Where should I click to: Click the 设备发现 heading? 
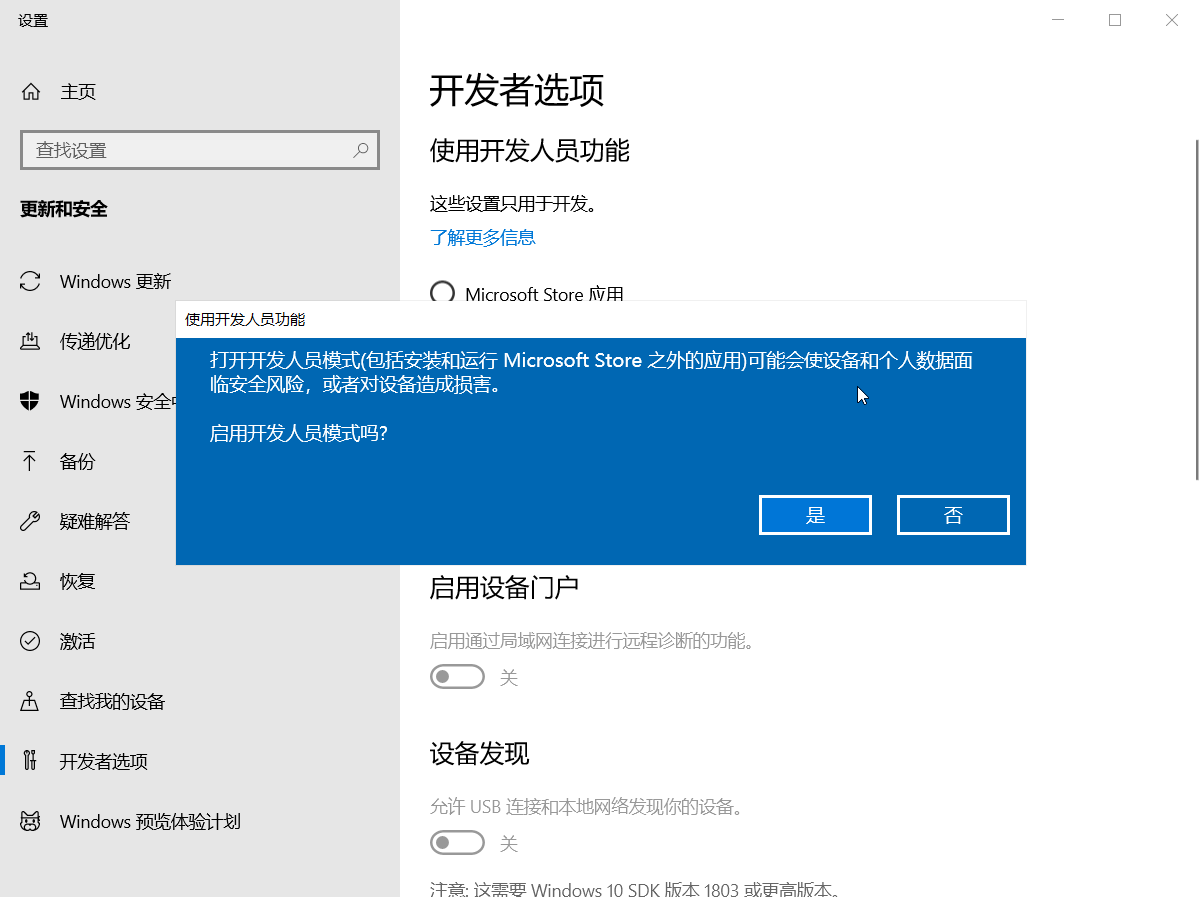(479, 753)
